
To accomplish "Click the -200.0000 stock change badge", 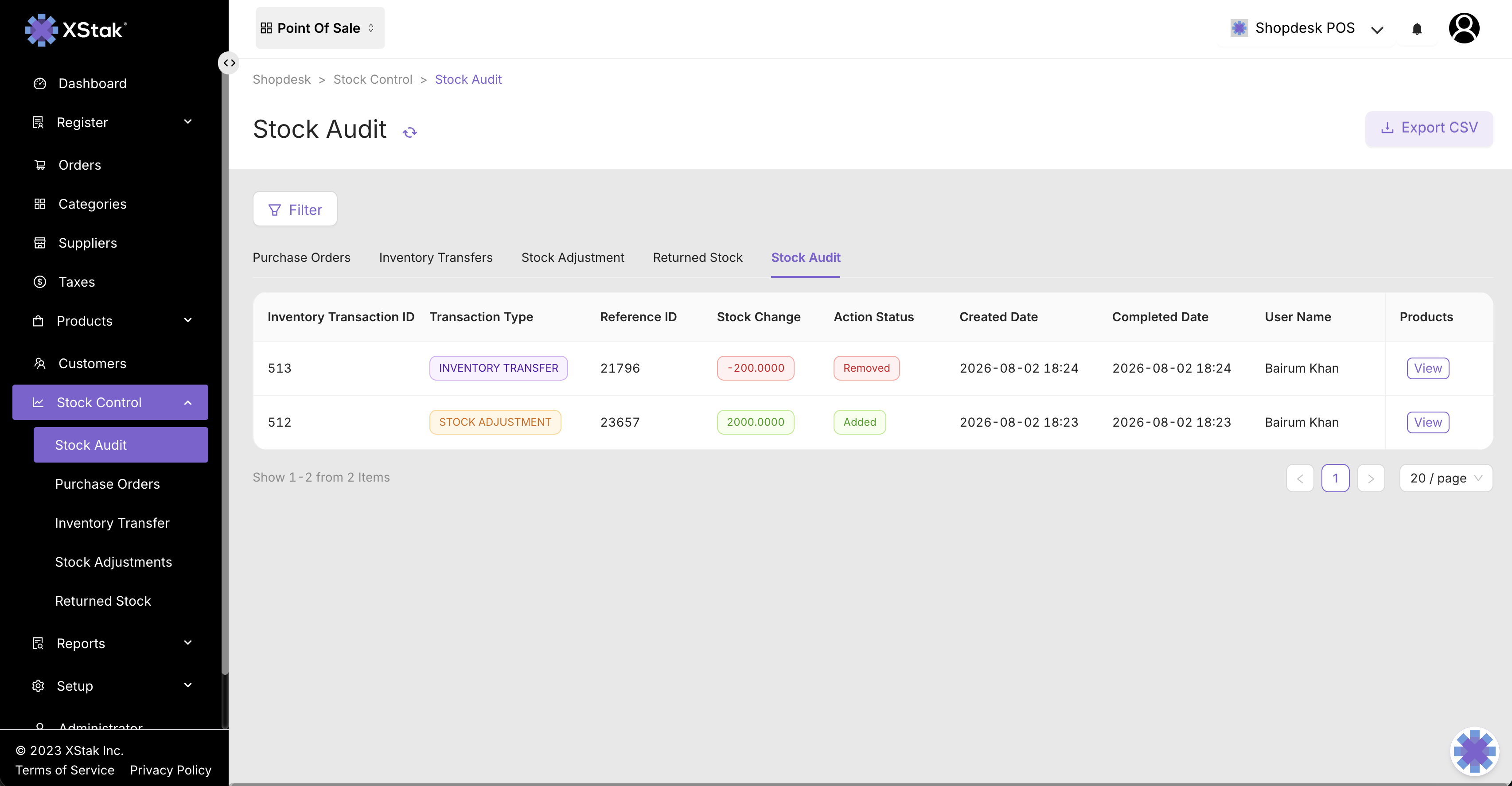I will coord(756,368).
